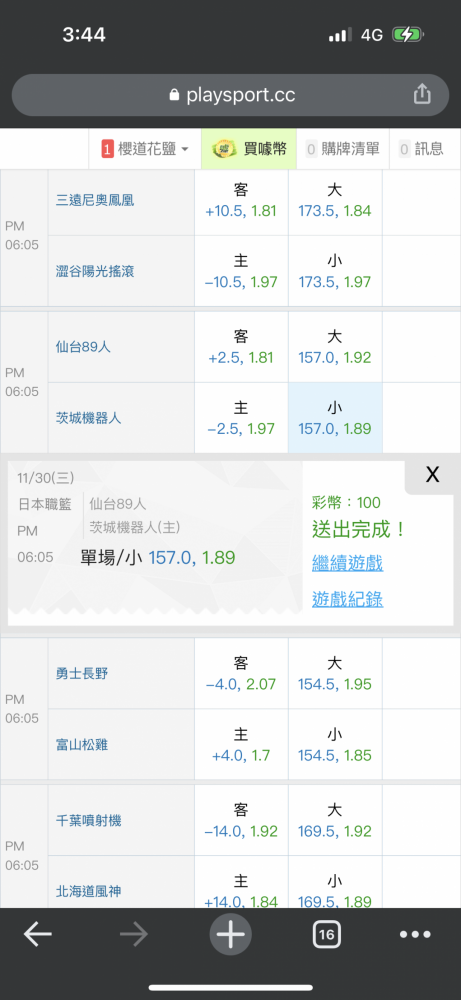Image resolution: width=461 pixels, height=1000 pixels.
Task: Tap the forward navigation arrow
Action: click(x=134, y=935)
